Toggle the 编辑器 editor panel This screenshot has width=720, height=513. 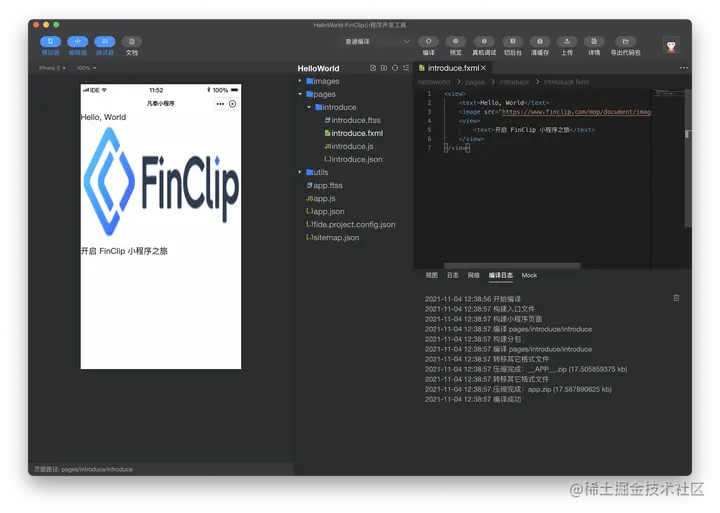coord(78,45)
